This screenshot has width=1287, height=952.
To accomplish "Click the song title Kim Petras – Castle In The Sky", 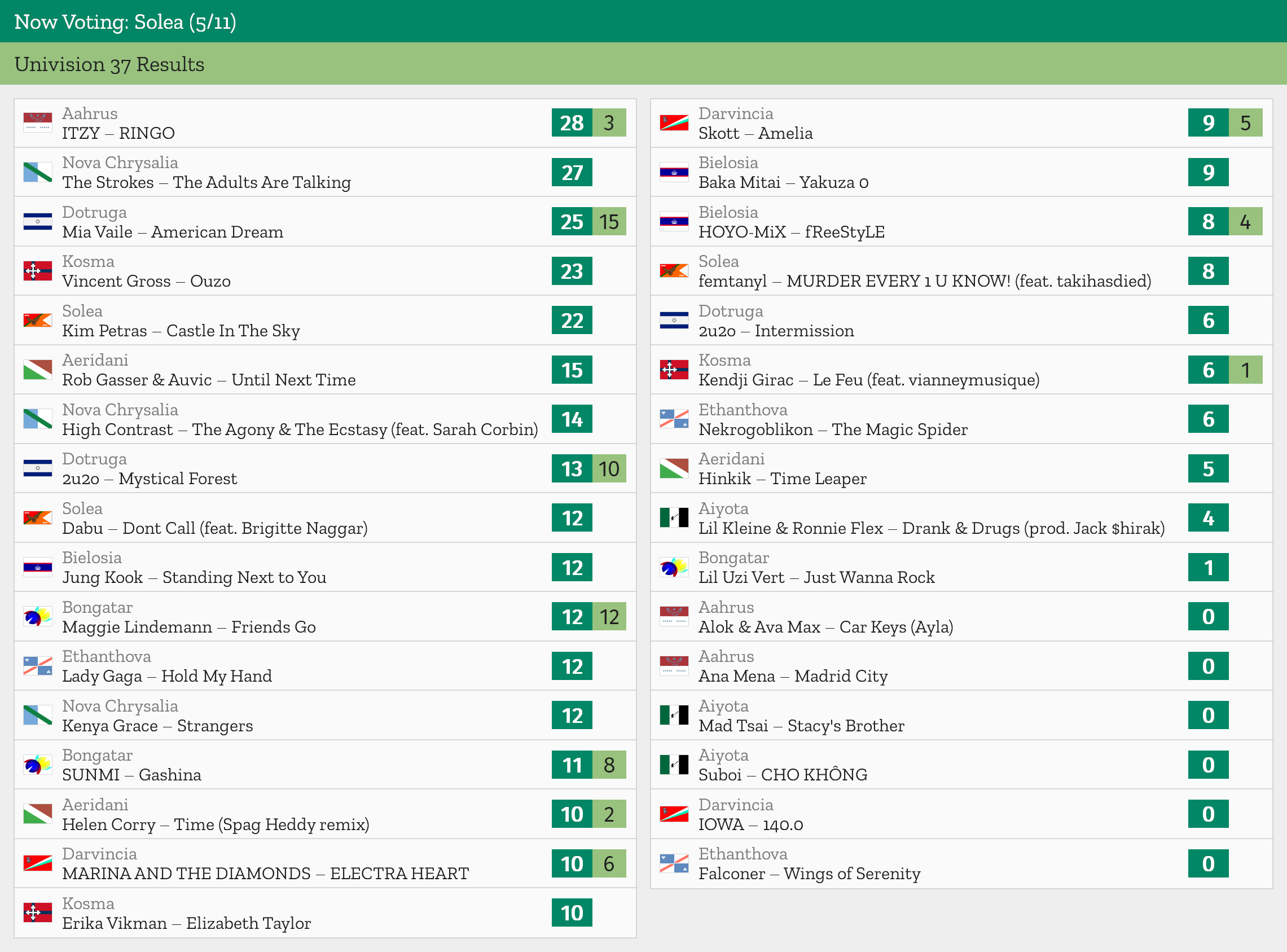I will click(x=181, y=331).
